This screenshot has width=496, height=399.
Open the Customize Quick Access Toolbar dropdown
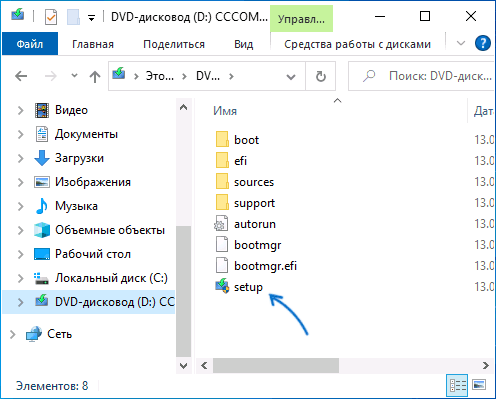tap(91, 17)
